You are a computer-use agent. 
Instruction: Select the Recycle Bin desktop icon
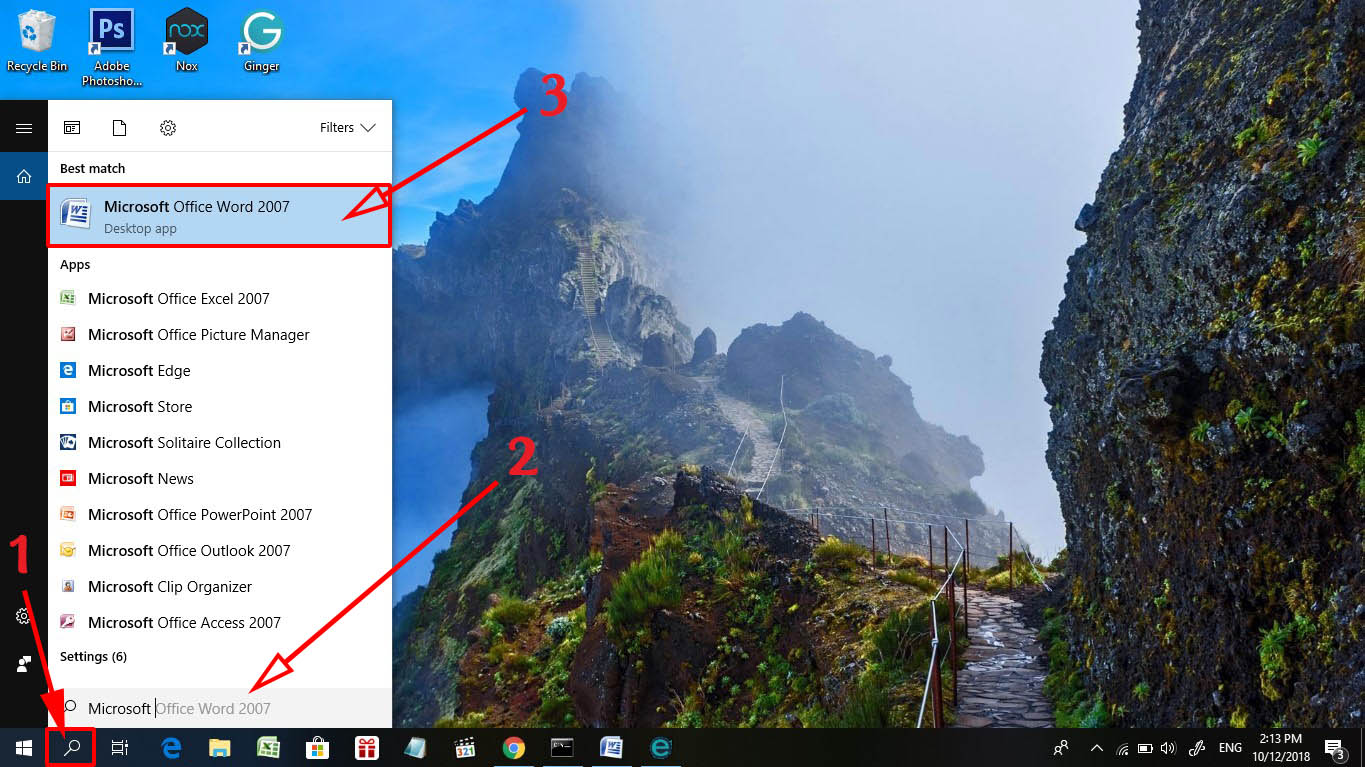tap(37, 42)
